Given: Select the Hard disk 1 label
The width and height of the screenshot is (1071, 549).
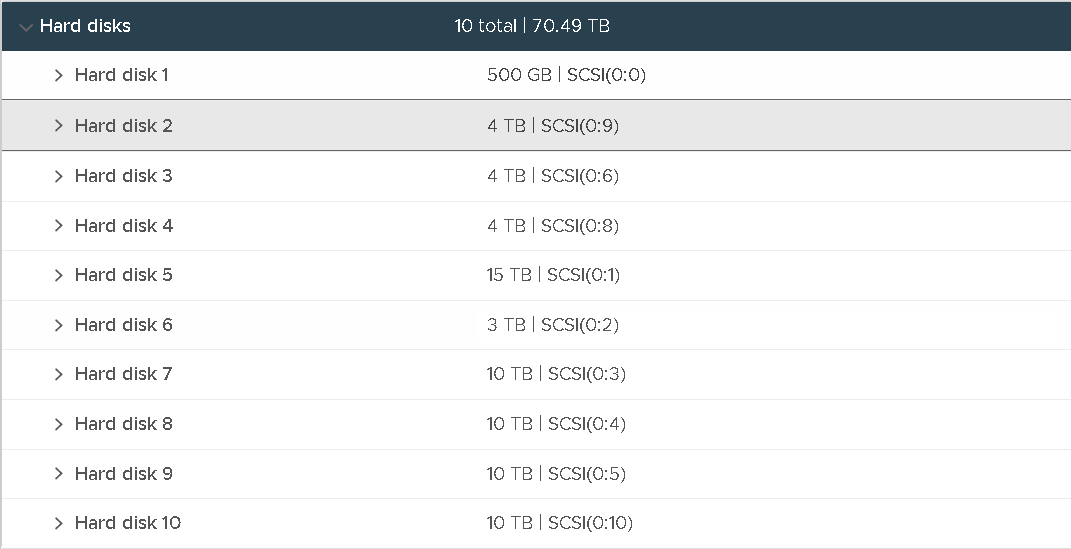Looking at the screenshot, I should tap(122, 74).
